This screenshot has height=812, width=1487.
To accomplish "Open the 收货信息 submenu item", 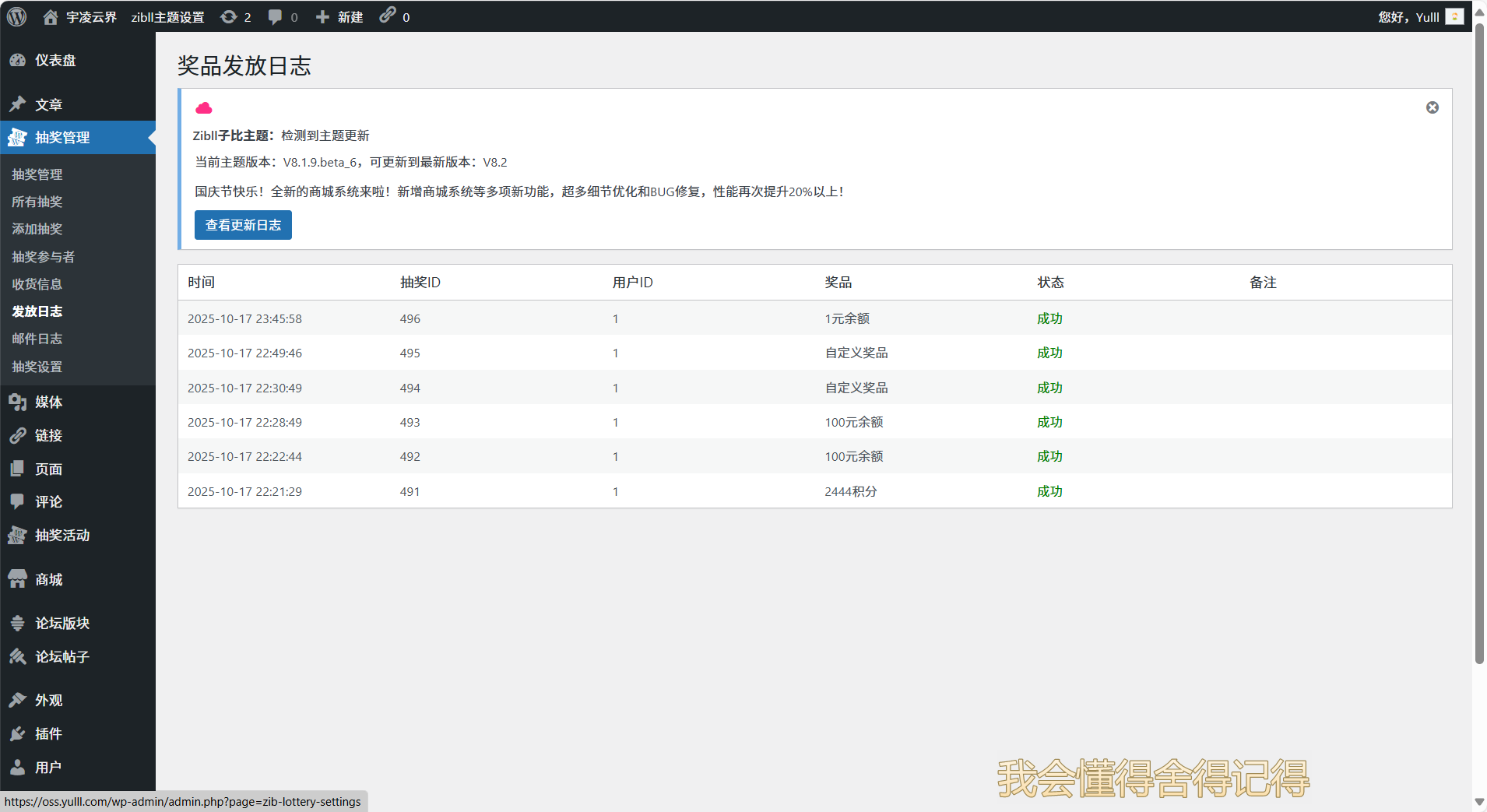I will coord(37,284).
